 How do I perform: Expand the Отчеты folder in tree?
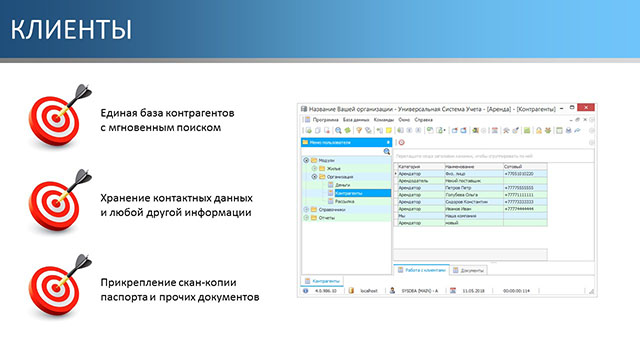(306, 218)
